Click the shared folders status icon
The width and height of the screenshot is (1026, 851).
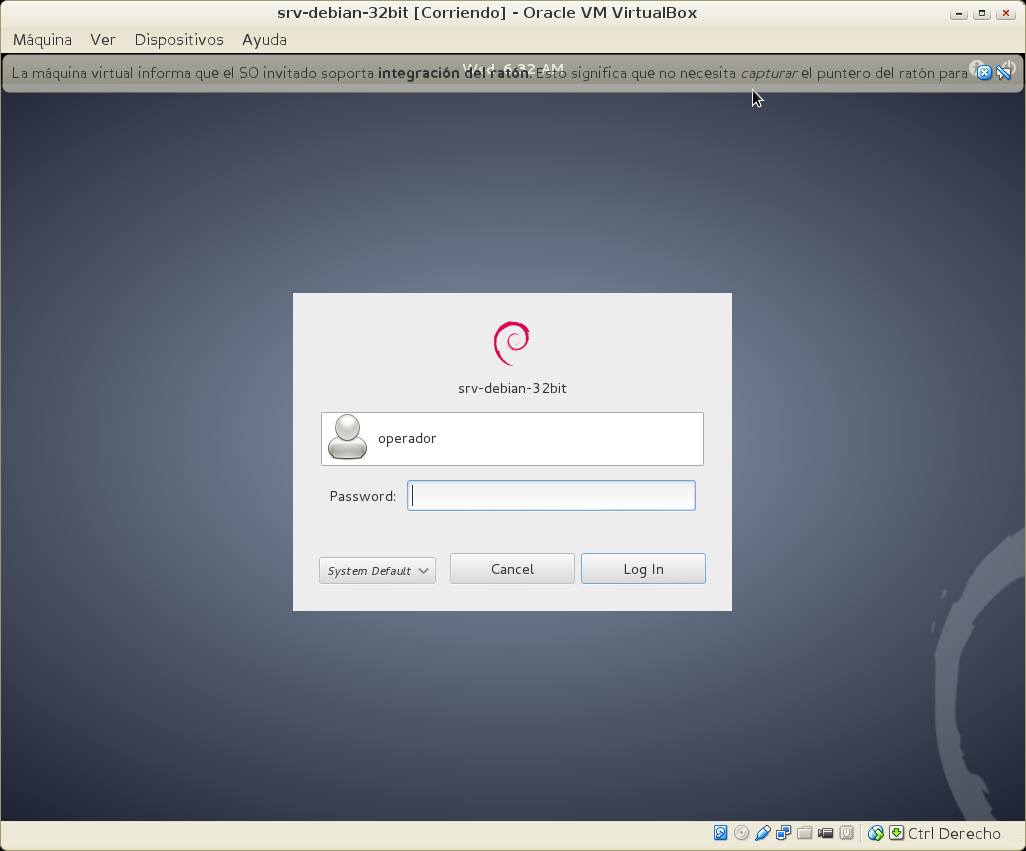[805, 833]
